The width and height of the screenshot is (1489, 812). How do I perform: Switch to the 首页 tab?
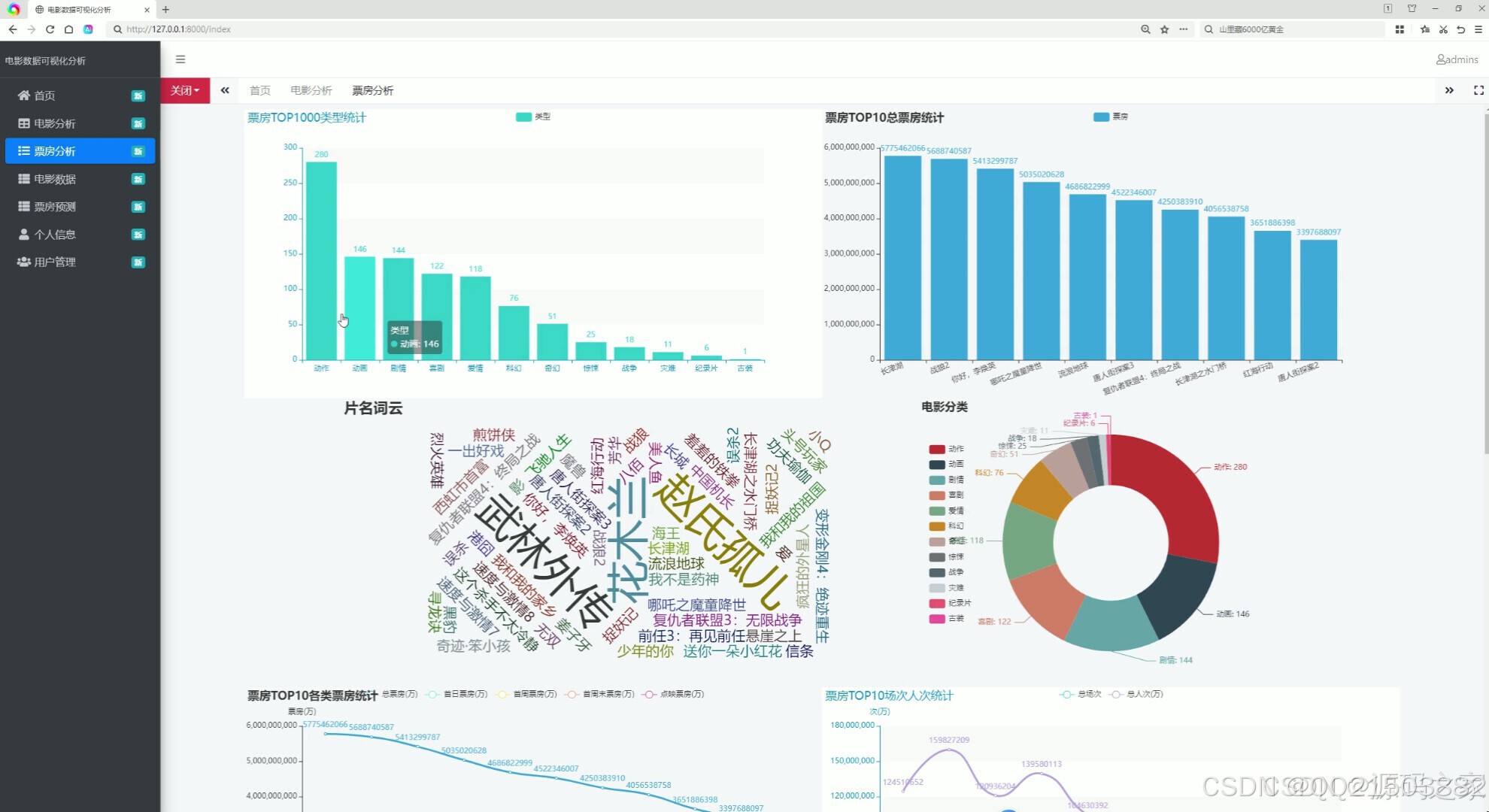pyautogui.click(x=259, y=90)
